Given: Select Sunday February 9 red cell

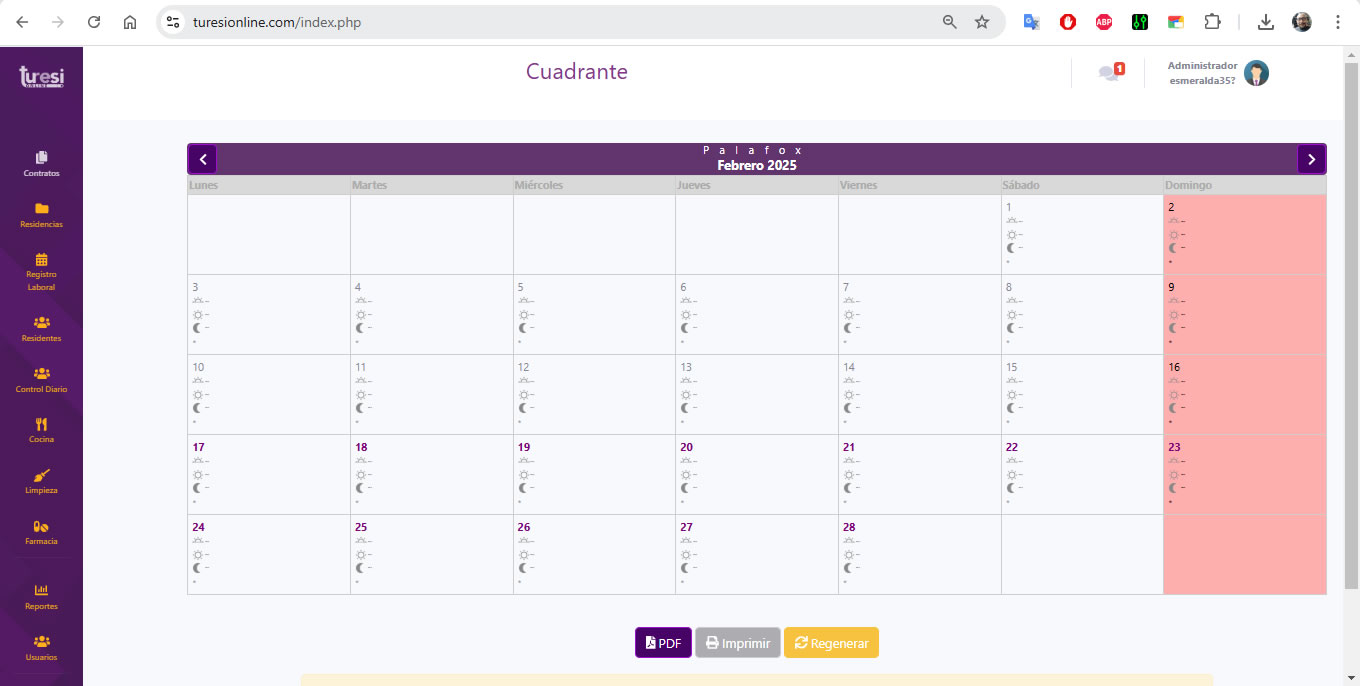Looking at the screenshot, I should [x=1244, y=314].
